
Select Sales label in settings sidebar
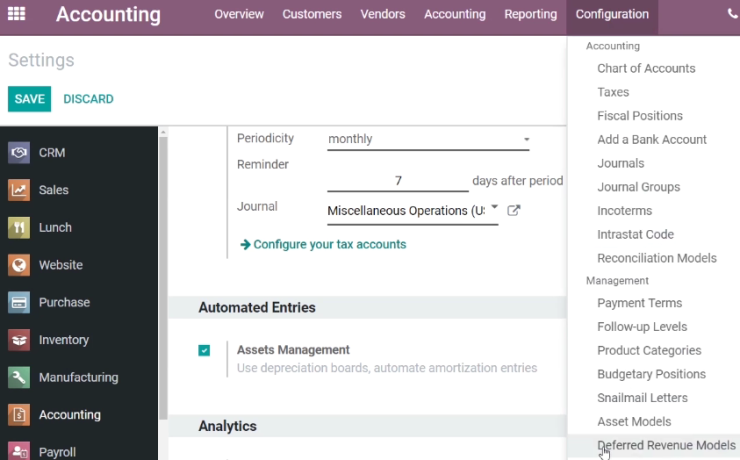pos(53,190)
